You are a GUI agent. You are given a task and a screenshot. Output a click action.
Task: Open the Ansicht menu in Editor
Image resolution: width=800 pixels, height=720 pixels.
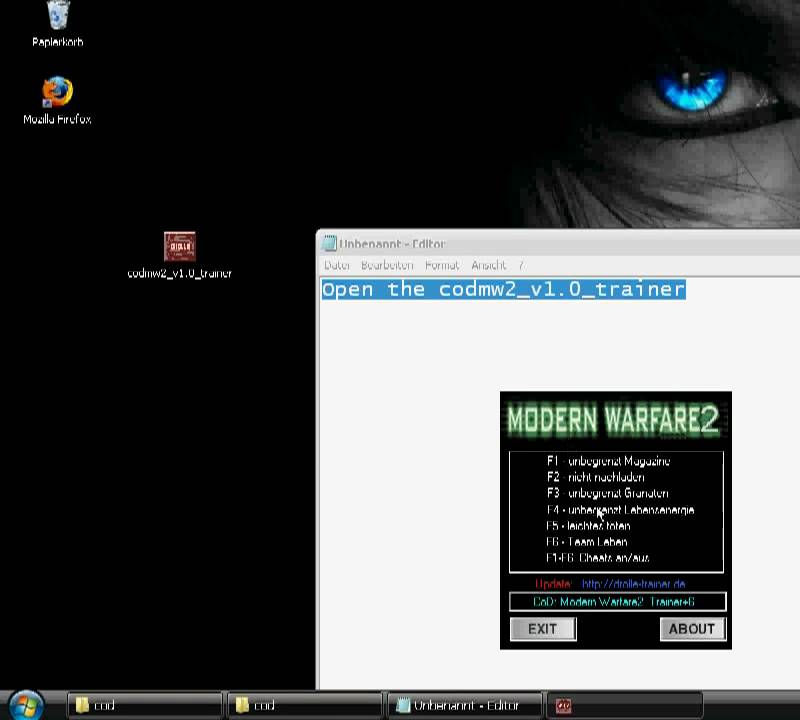point(488,265)
